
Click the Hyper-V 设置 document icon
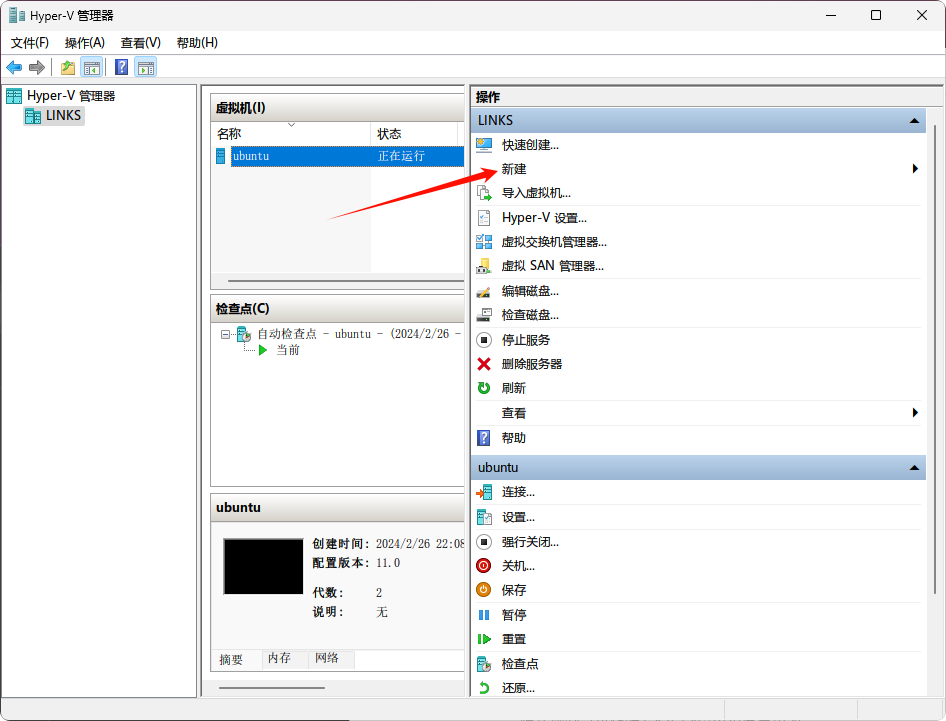click(484, 218)
